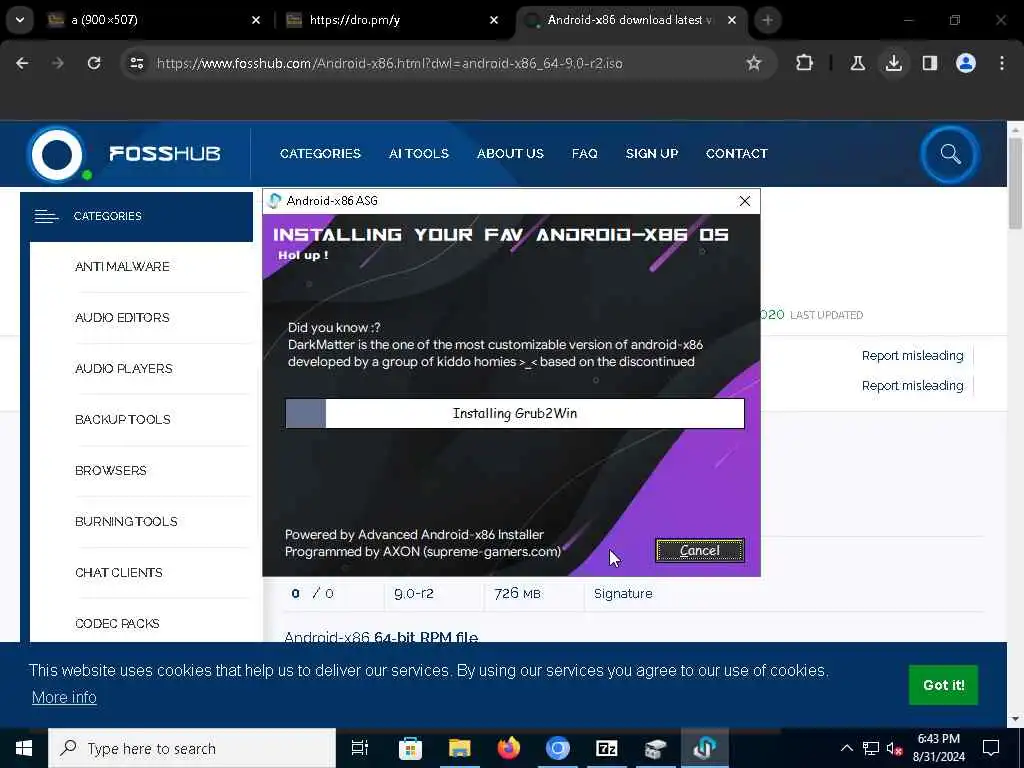
Task: Open Task View on the taskbar
Action: tap(360, 748)
